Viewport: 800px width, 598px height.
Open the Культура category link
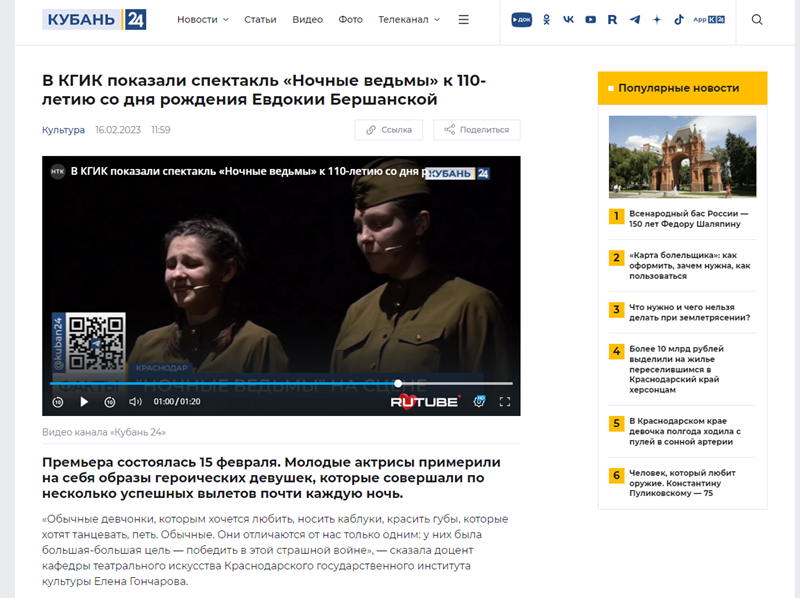click(63, 130)
